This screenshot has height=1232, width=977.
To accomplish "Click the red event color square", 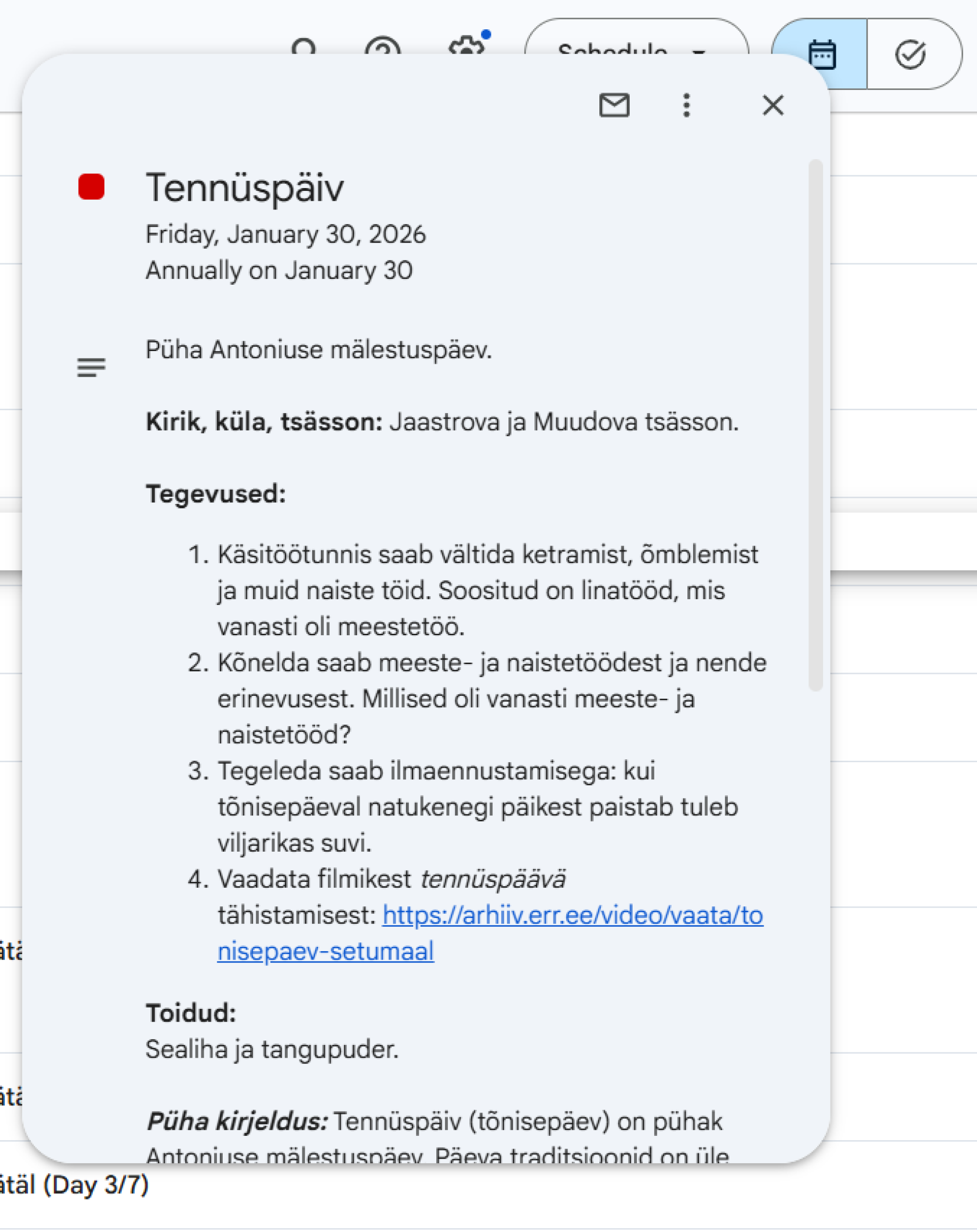I will pyautogui.click(x=91, y=187).
